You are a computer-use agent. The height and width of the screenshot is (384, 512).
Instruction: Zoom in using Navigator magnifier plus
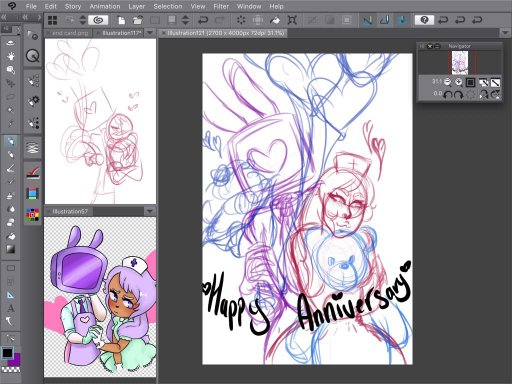pyautogui.click(x=459, y=82)
